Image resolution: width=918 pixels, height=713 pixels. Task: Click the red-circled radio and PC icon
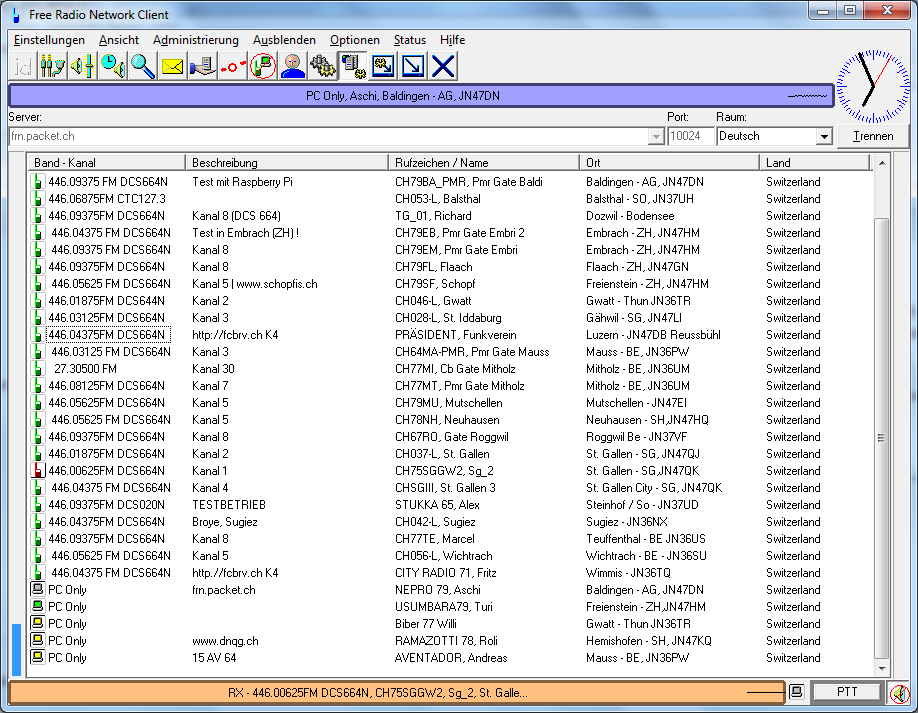pos(263,66)
